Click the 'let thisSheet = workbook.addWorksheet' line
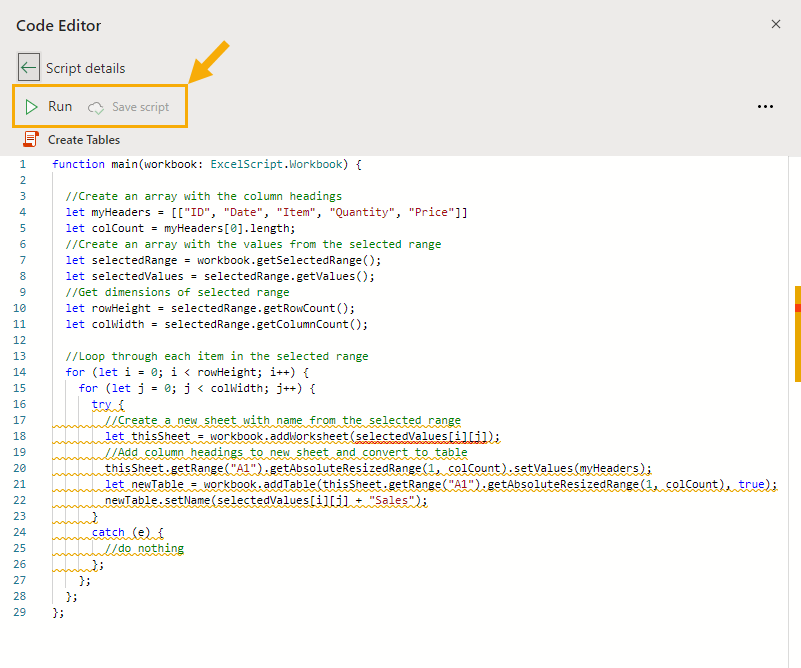 [302, 437]
